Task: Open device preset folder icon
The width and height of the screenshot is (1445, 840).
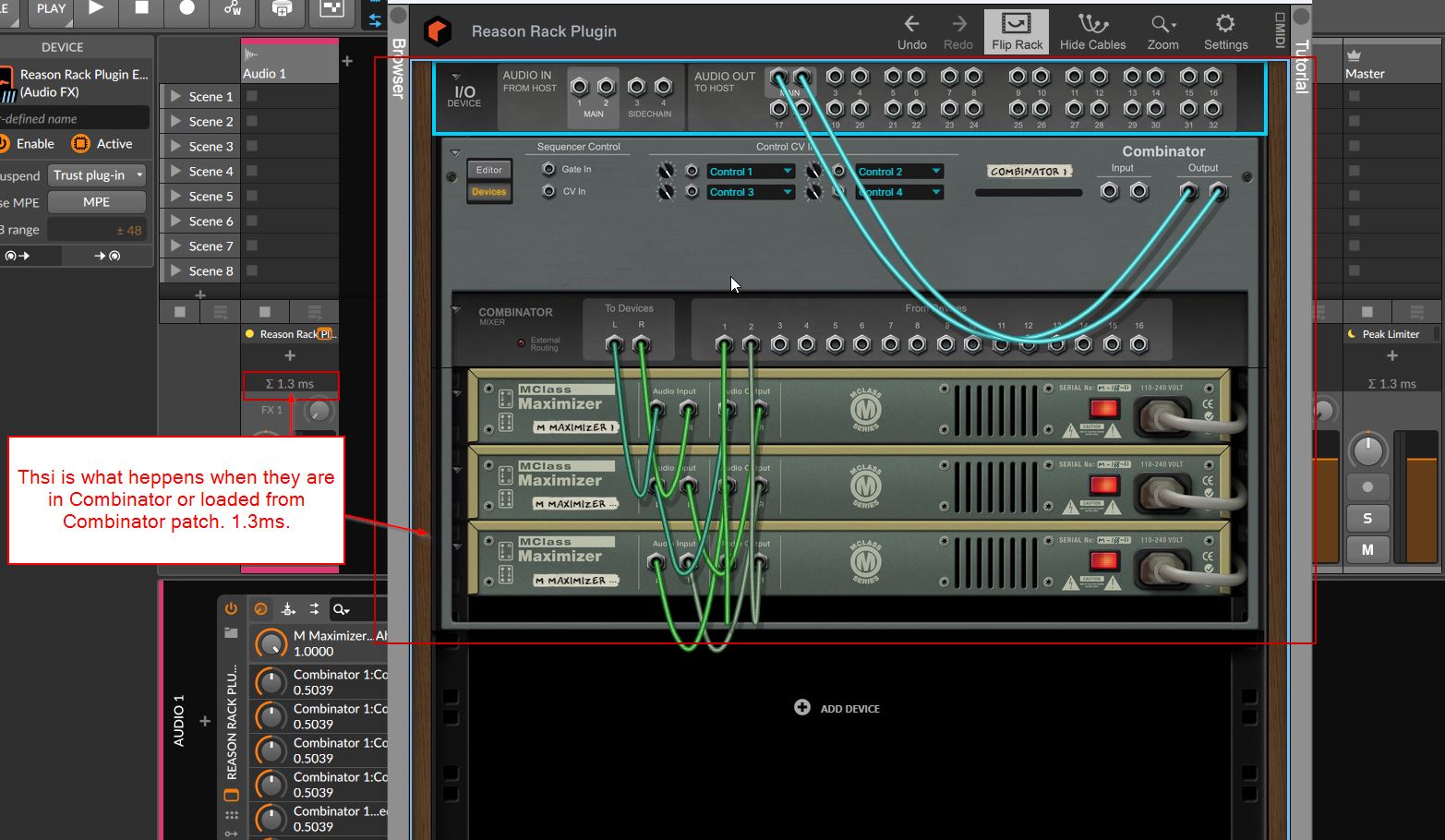Action: (x=231, y=633)
